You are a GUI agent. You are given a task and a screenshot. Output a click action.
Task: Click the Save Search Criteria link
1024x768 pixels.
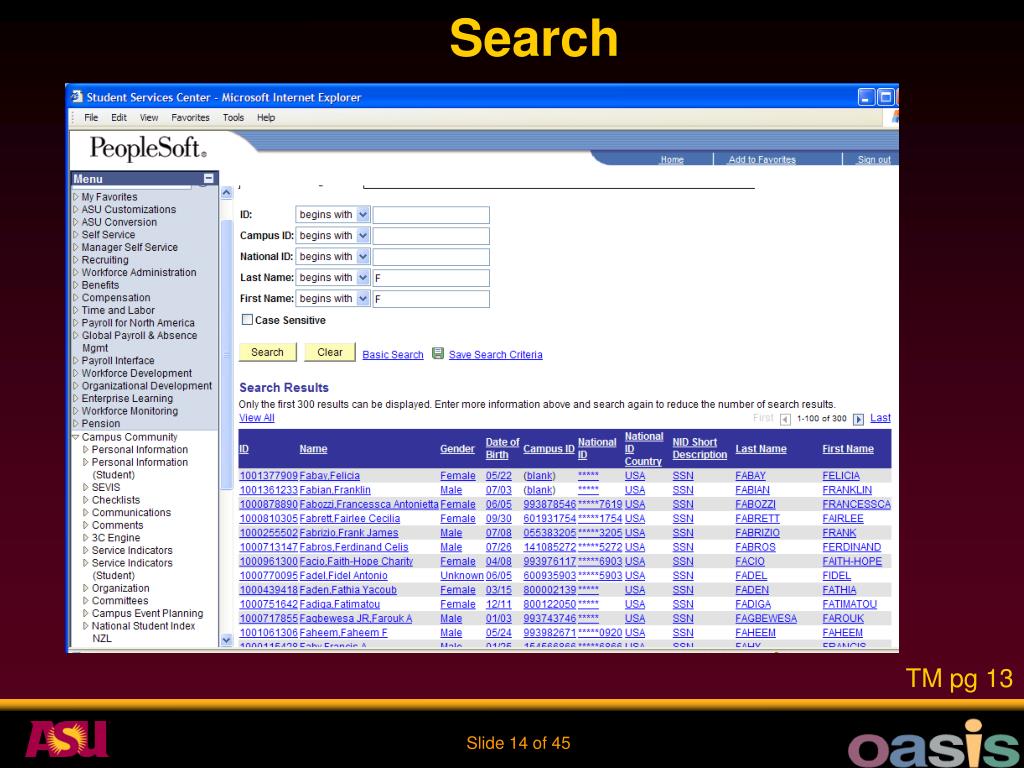(x=496, y=355)
